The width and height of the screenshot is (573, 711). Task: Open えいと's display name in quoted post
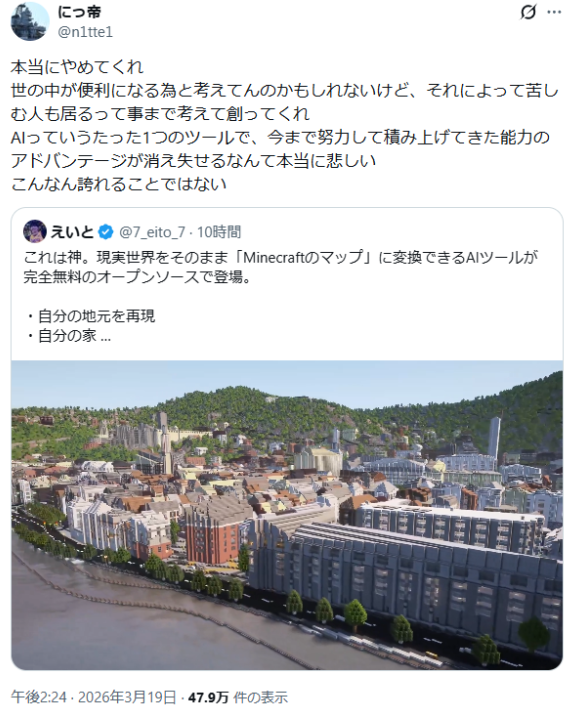(72, 232)
